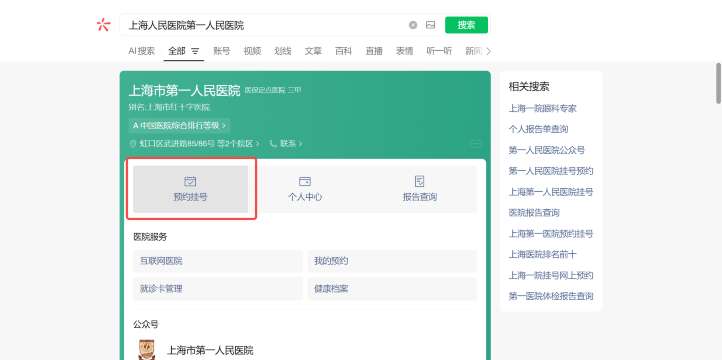Viewport: 722px width, 360px height.
Task: Switch to the 账号 tab
Action: tap(221, 51)
